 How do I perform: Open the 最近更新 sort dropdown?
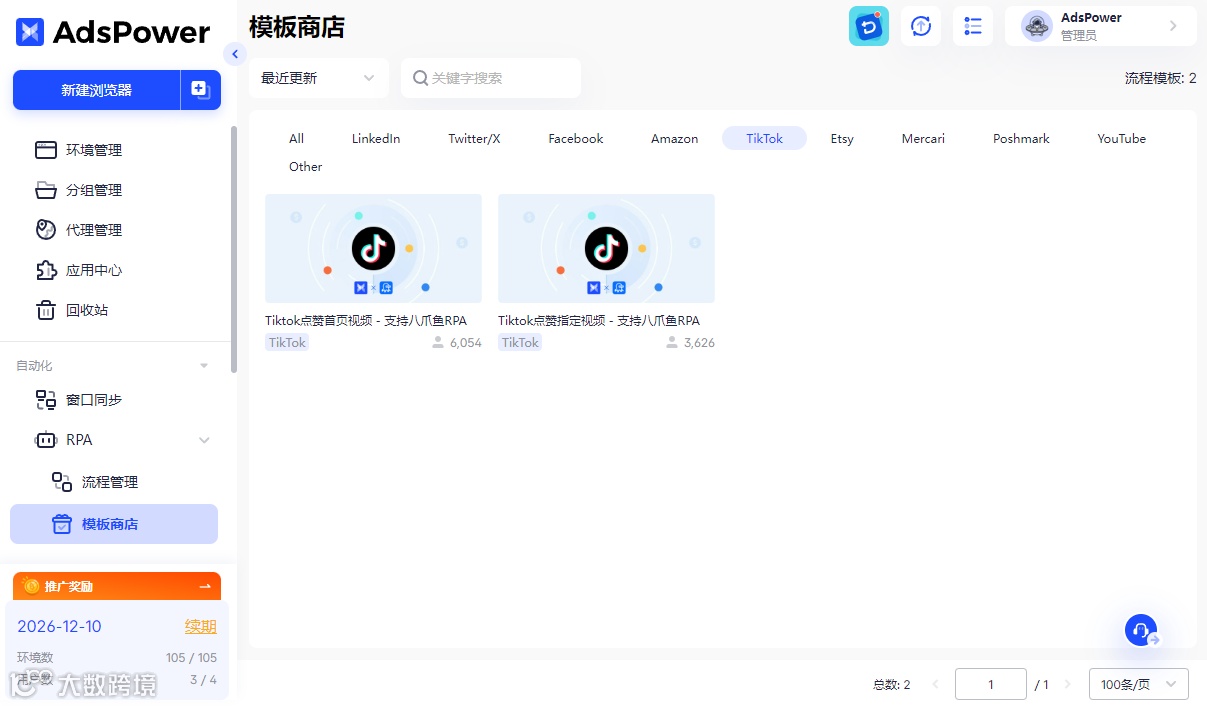click(x=318, y=78)
